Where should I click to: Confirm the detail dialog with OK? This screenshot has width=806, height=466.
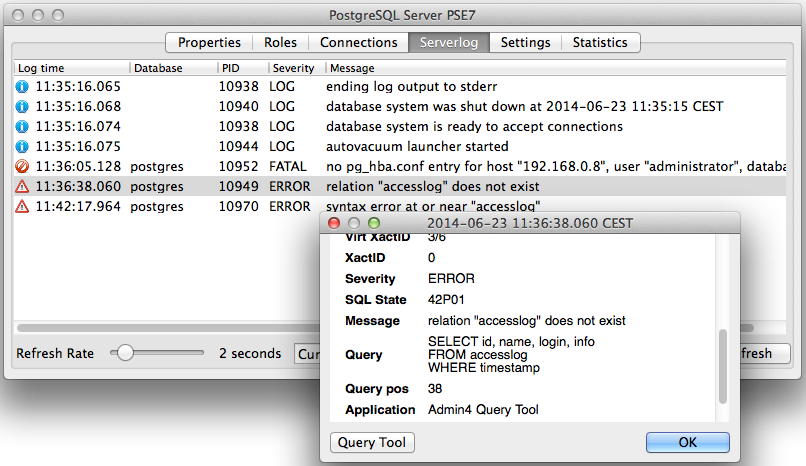tap(687, 442)
